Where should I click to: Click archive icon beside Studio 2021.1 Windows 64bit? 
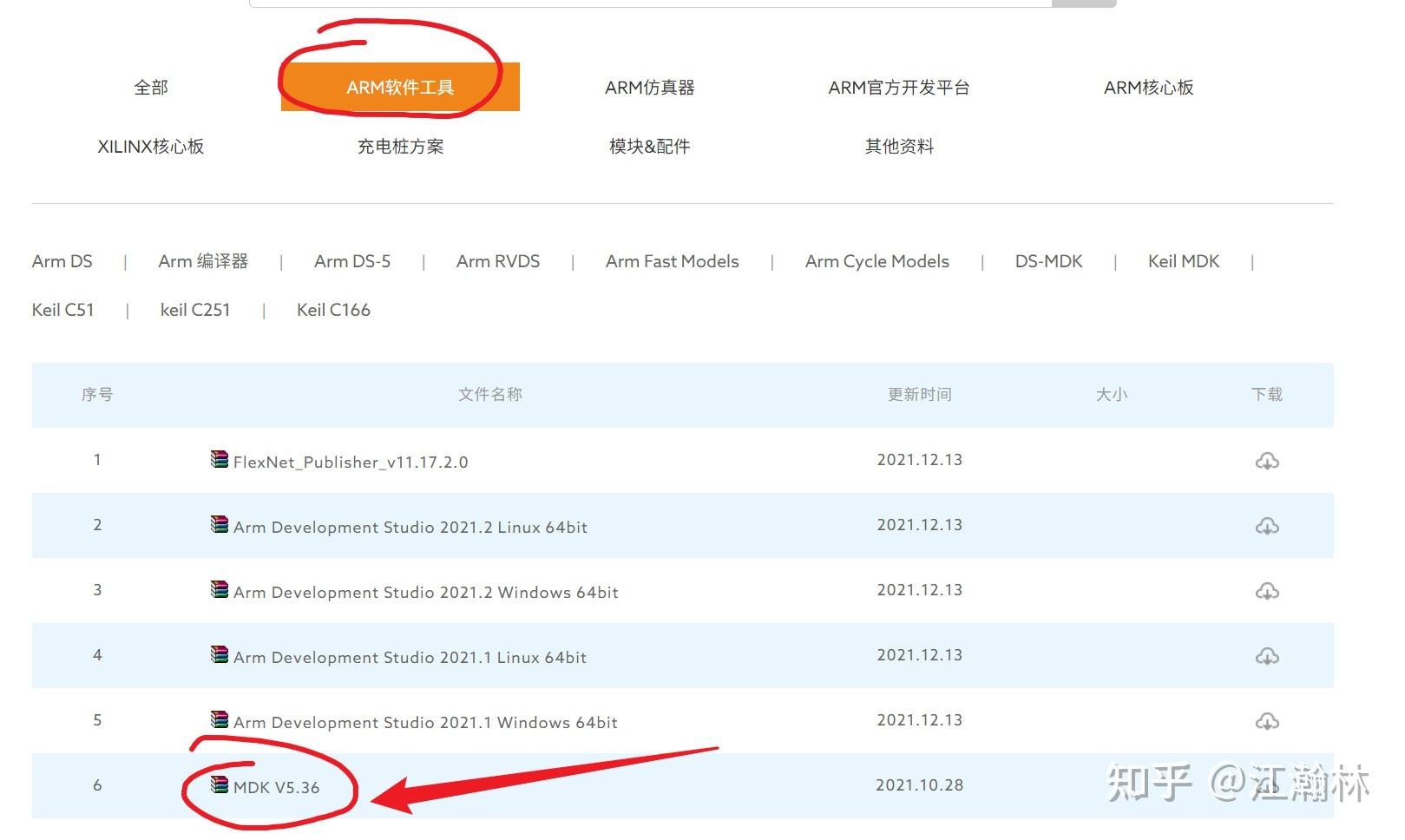click(220, 719)
